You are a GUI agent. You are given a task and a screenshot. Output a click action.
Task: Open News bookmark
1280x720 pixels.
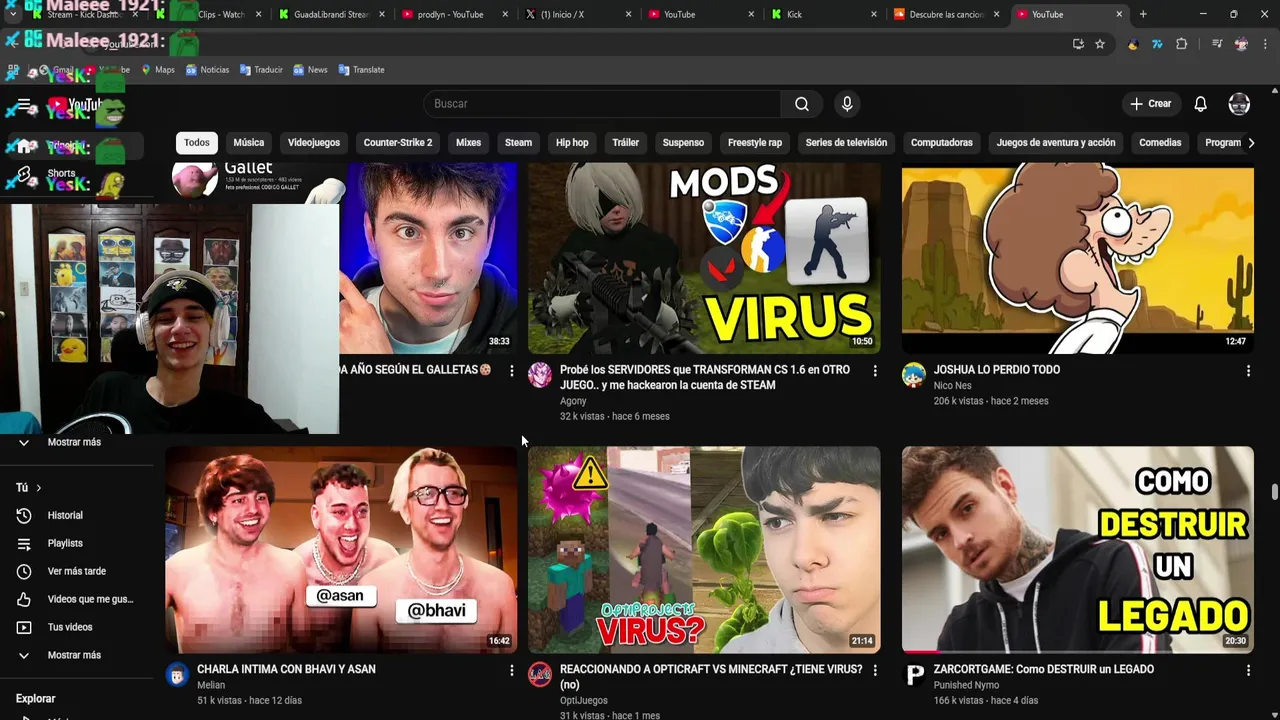310,70
